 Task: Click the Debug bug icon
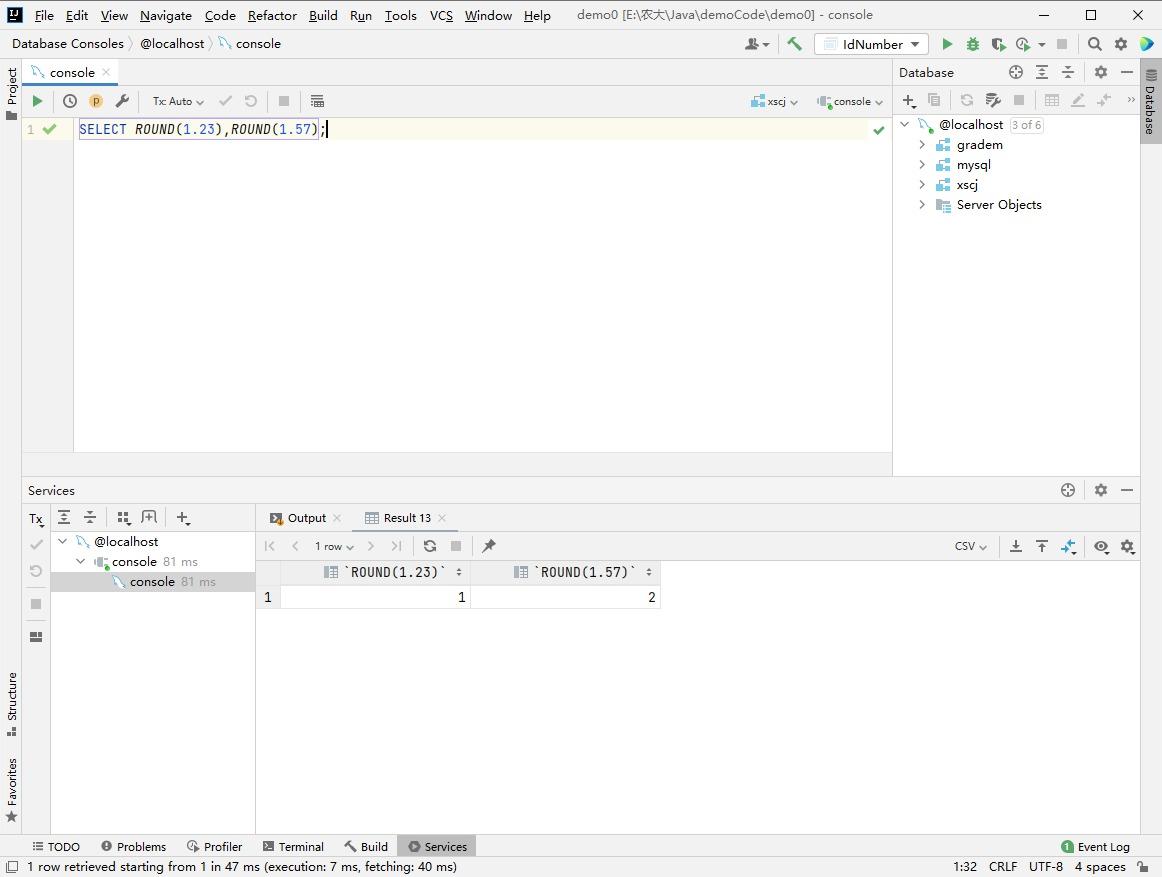pos(972,44)
